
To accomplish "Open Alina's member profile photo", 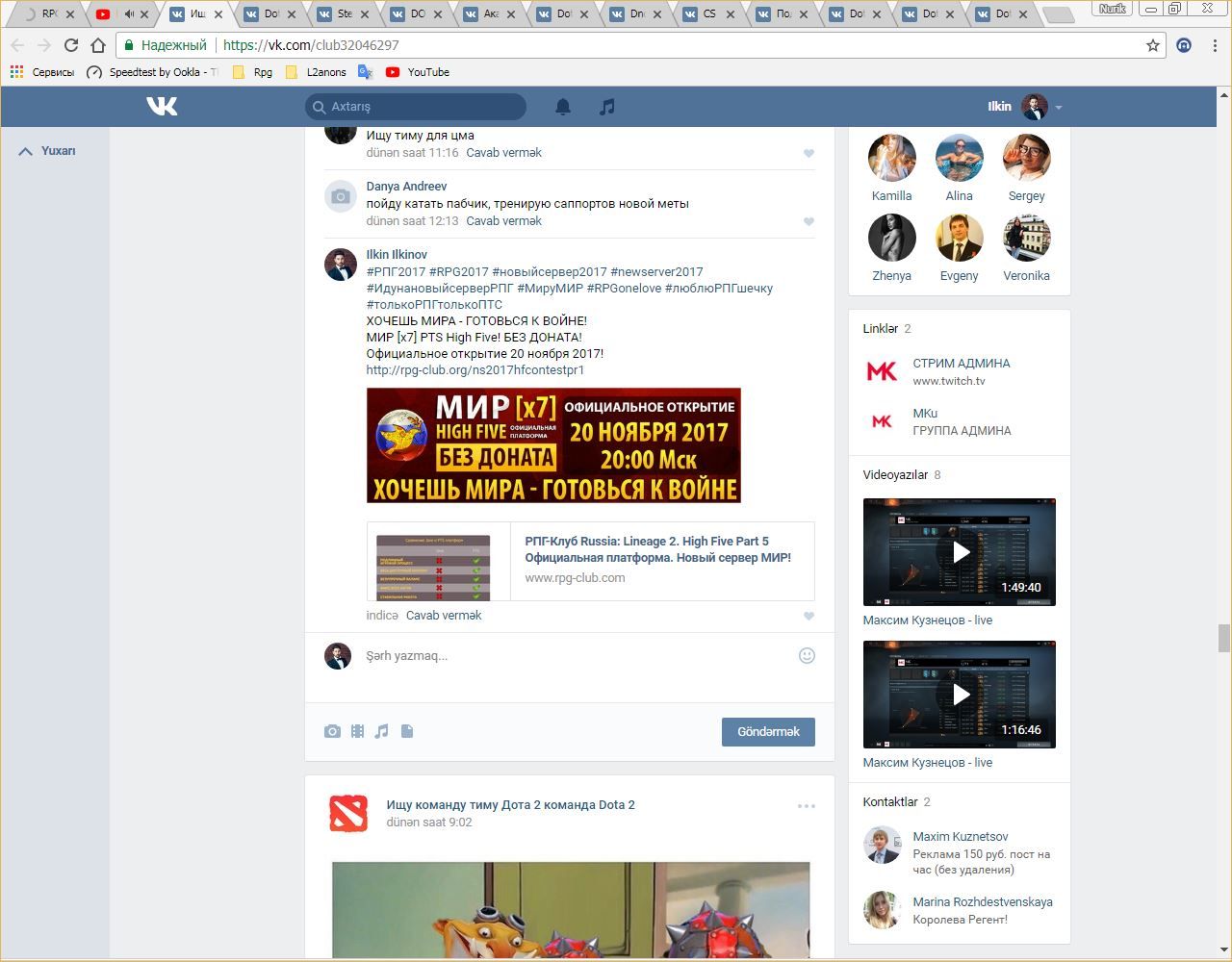I will click(960, 158).
